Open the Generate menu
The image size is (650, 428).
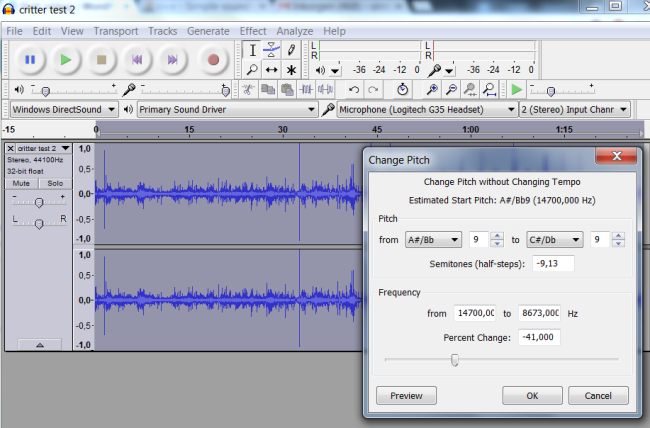pyautogui.click(x=208, y=31)
